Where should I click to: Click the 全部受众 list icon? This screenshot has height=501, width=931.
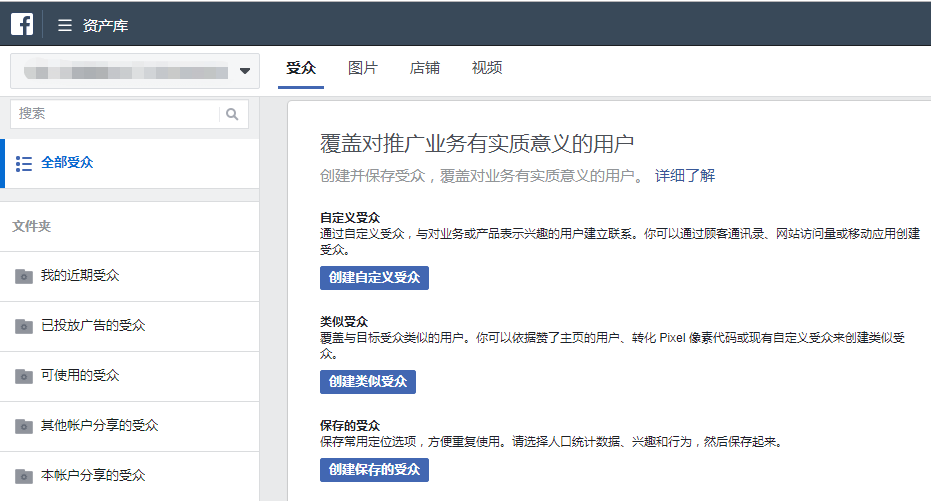25,163
